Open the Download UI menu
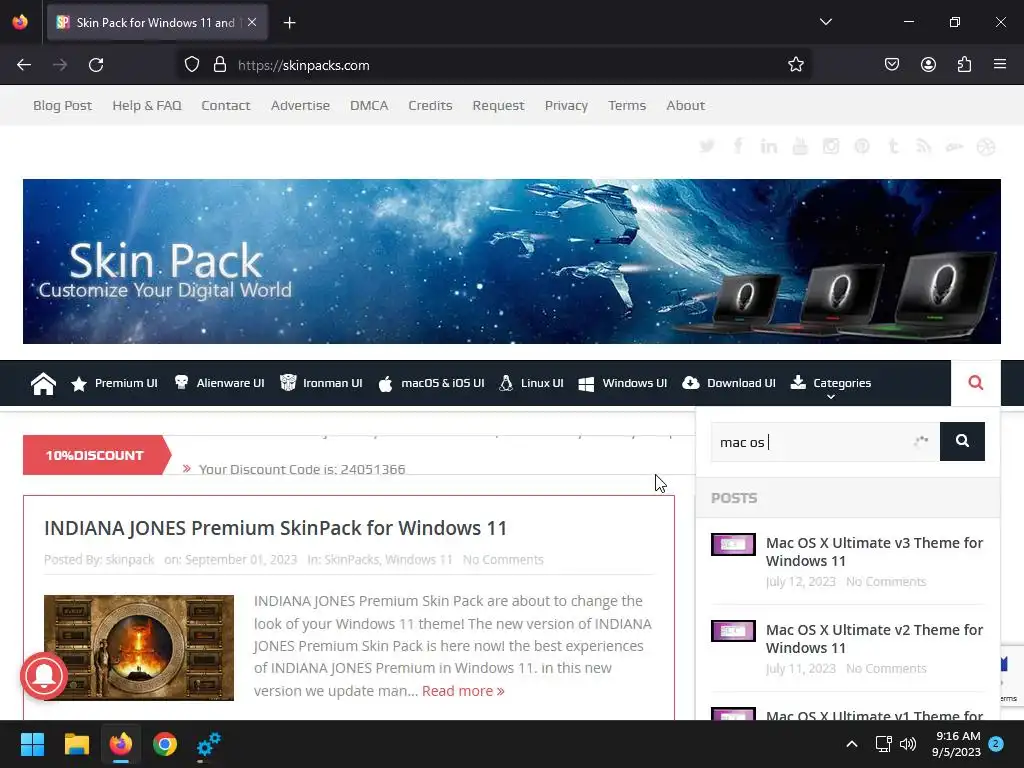 click(729, 383)
